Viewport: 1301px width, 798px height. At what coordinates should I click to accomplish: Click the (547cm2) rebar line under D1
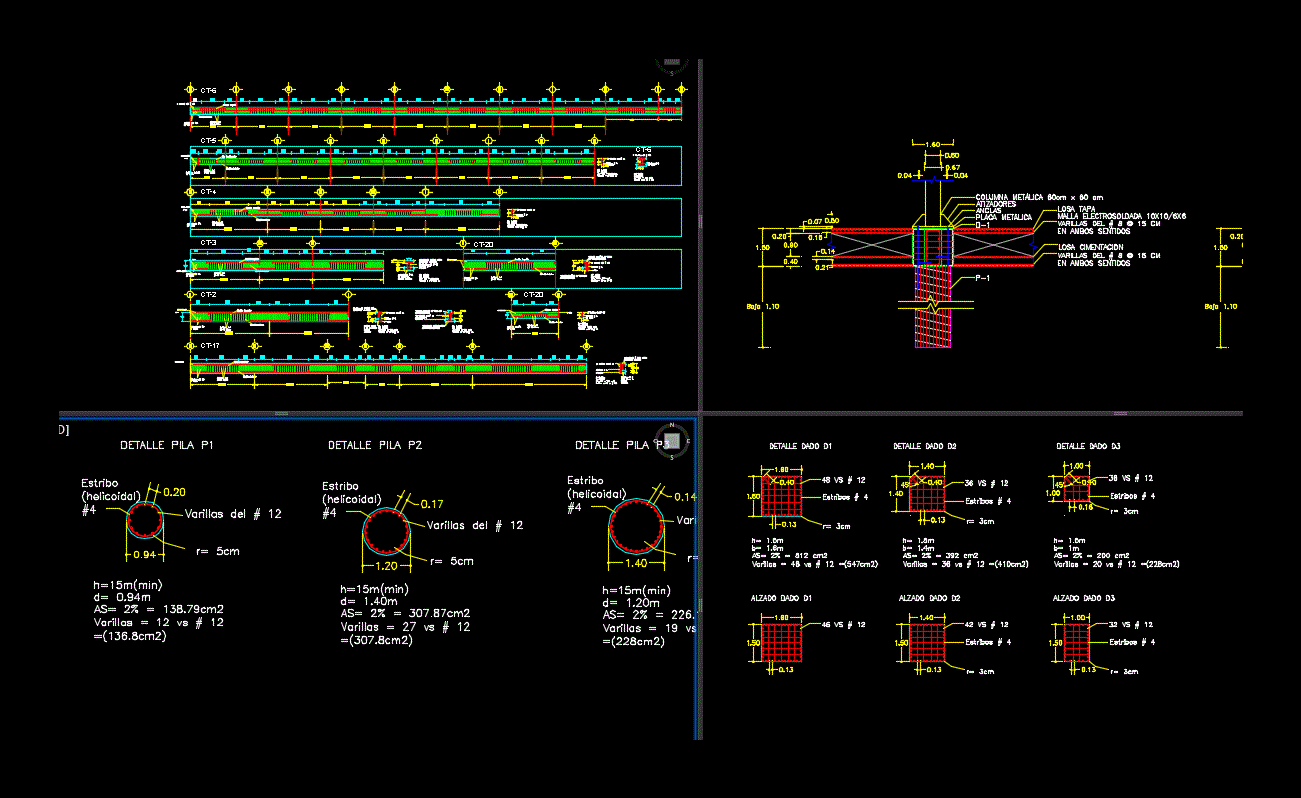point(813,564)
